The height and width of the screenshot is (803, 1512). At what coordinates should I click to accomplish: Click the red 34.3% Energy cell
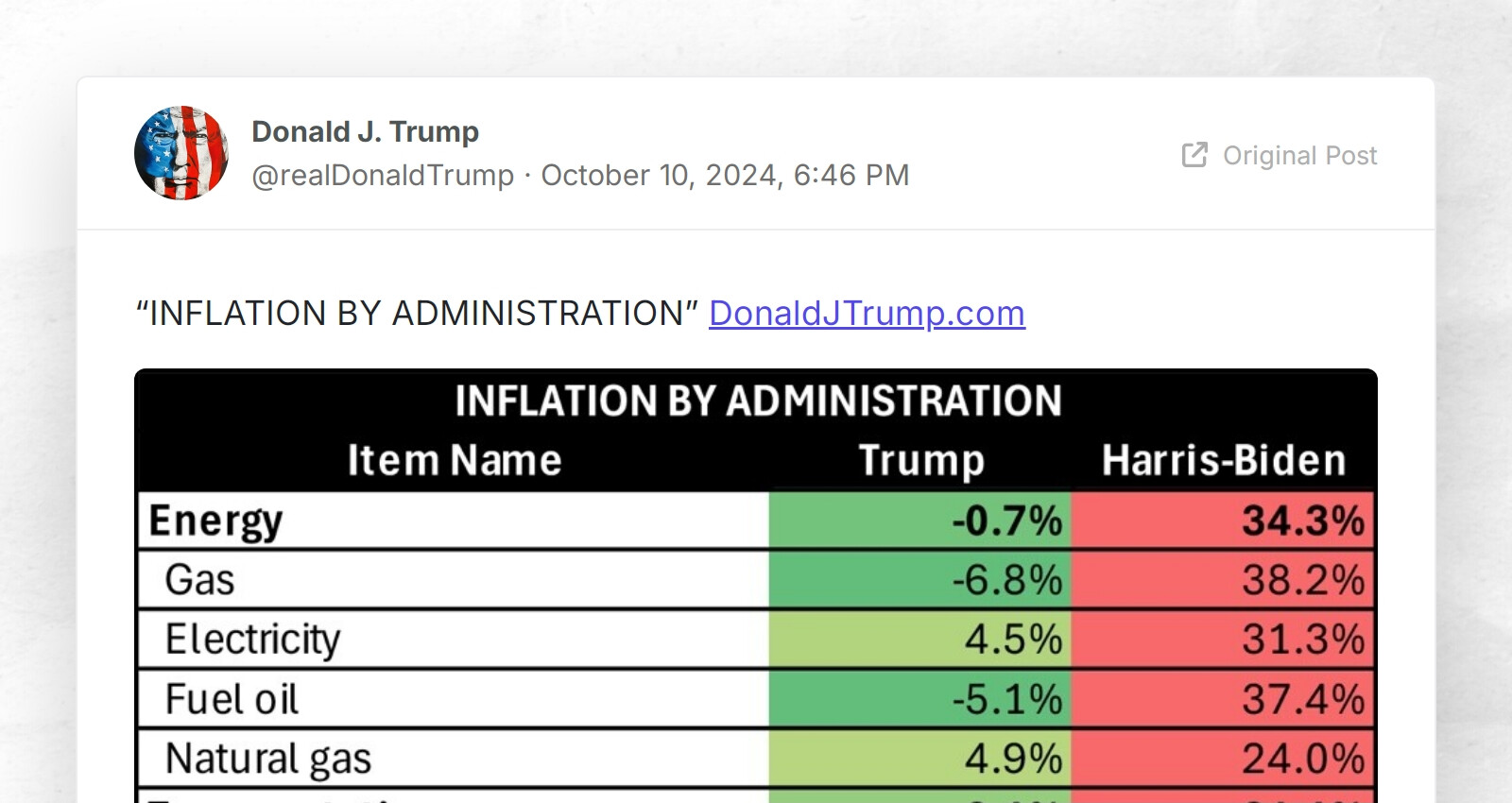click(1223, 520)
